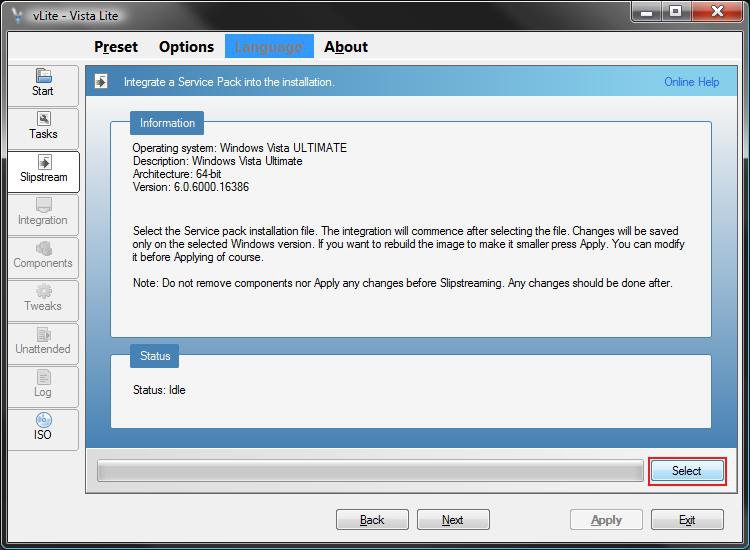
Task: Open the About menu
Action: [x=346, y=47]
